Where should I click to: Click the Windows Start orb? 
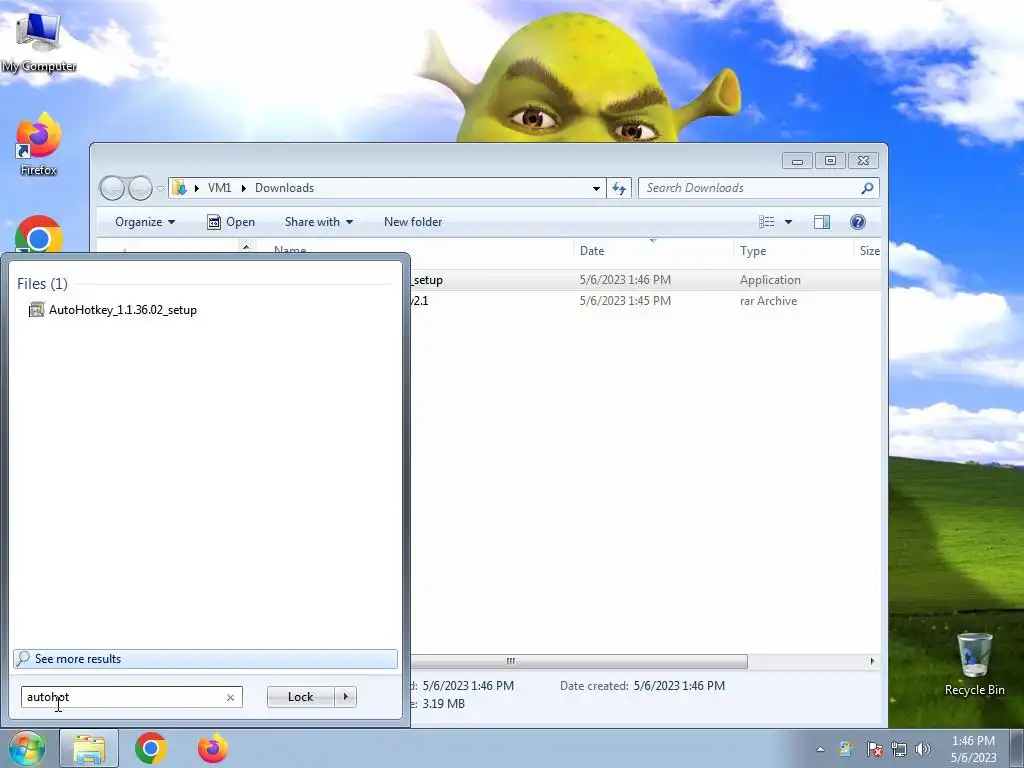pyautogui.click(x=27, y=748)
